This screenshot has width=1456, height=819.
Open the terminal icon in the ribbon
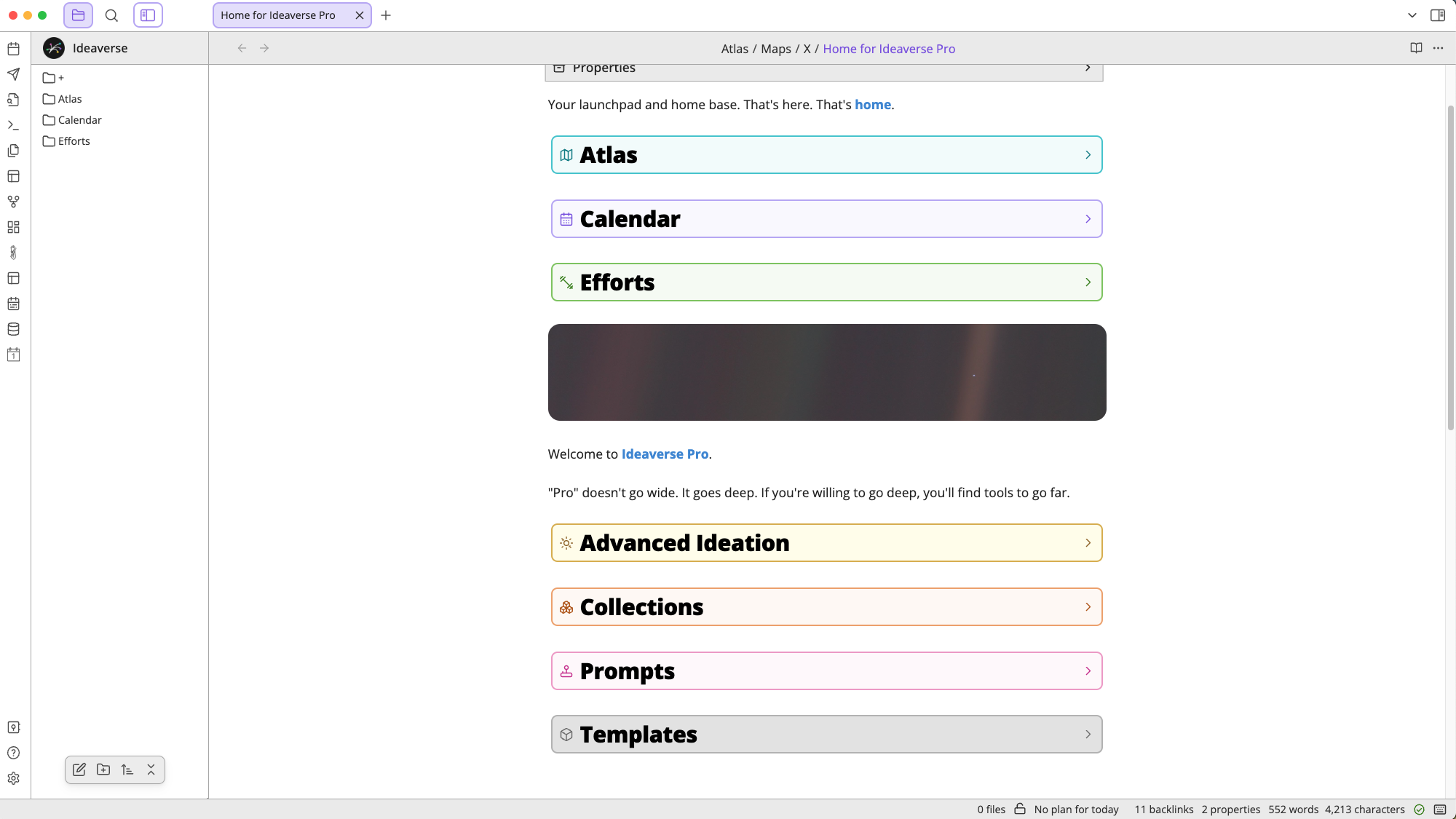tap(13, 125)
